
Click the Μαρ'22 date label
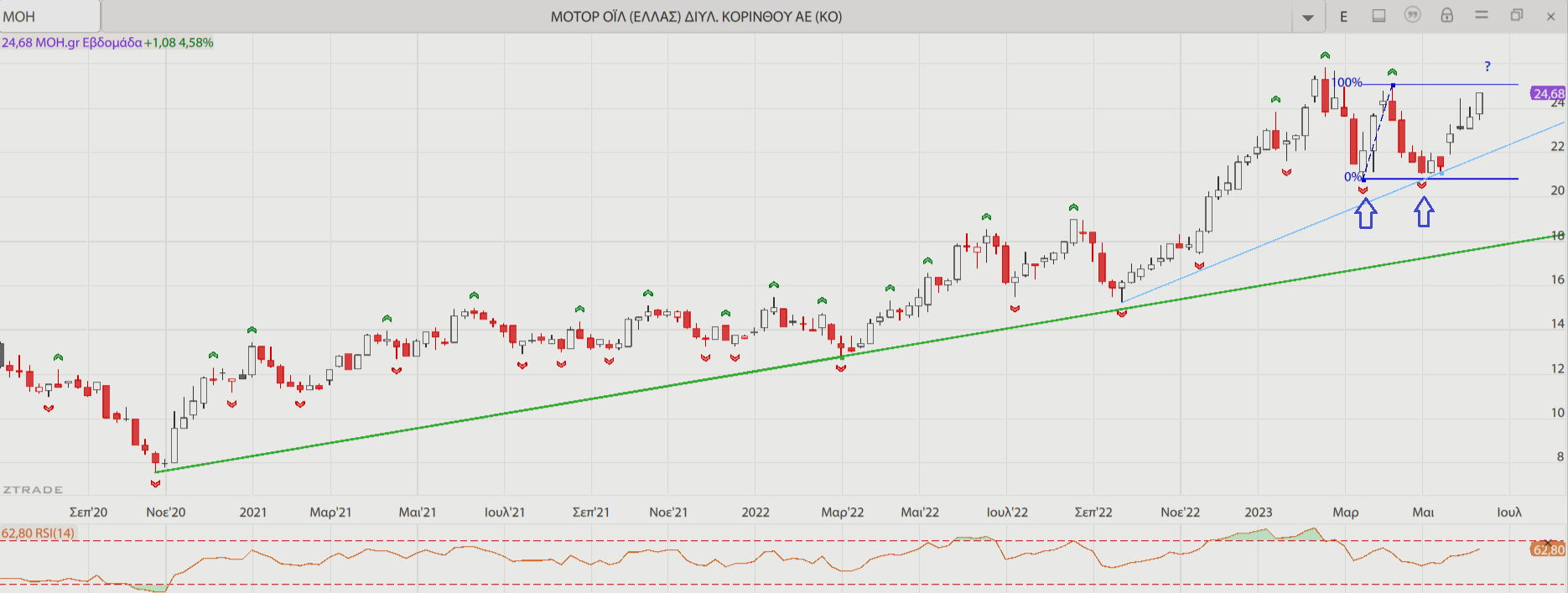point(843,512)
